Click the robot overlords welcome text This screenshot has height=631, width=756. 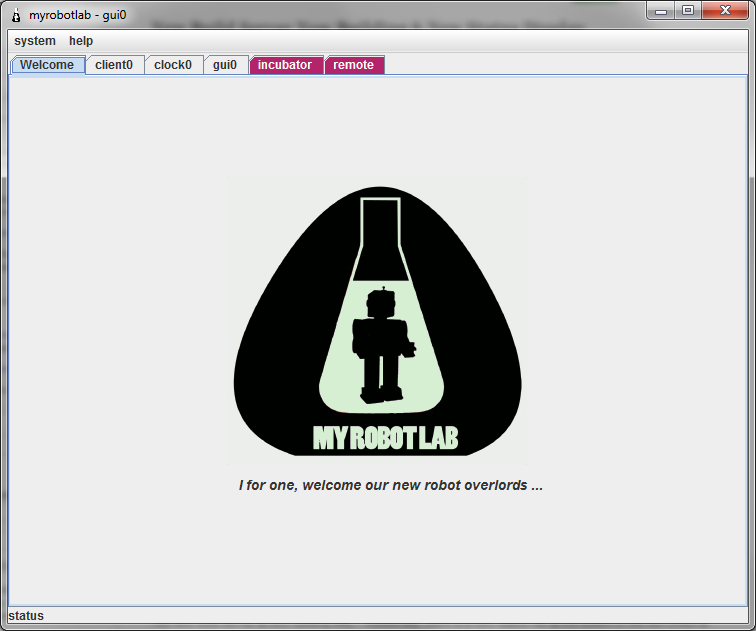click(391, 485)
